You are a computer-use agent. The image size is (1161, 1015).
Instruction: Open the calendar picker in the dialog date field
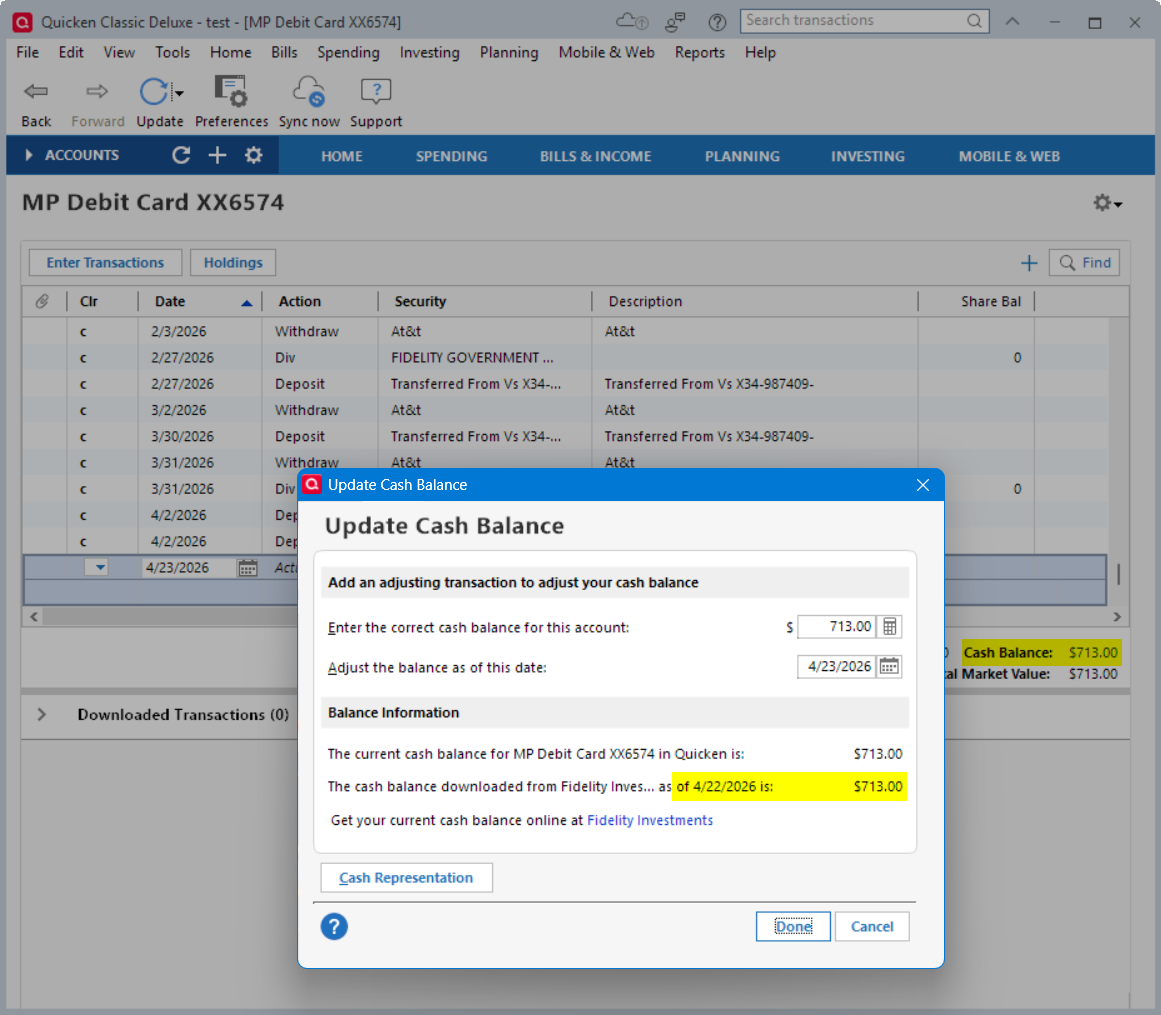pos(889,667)
